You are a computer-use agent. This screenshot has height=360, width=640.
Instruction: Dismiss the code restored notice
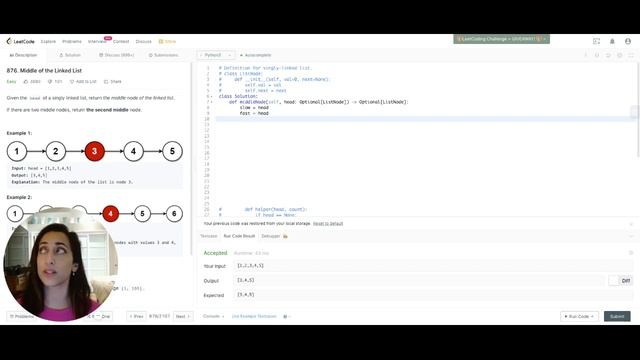click(631, 224)
